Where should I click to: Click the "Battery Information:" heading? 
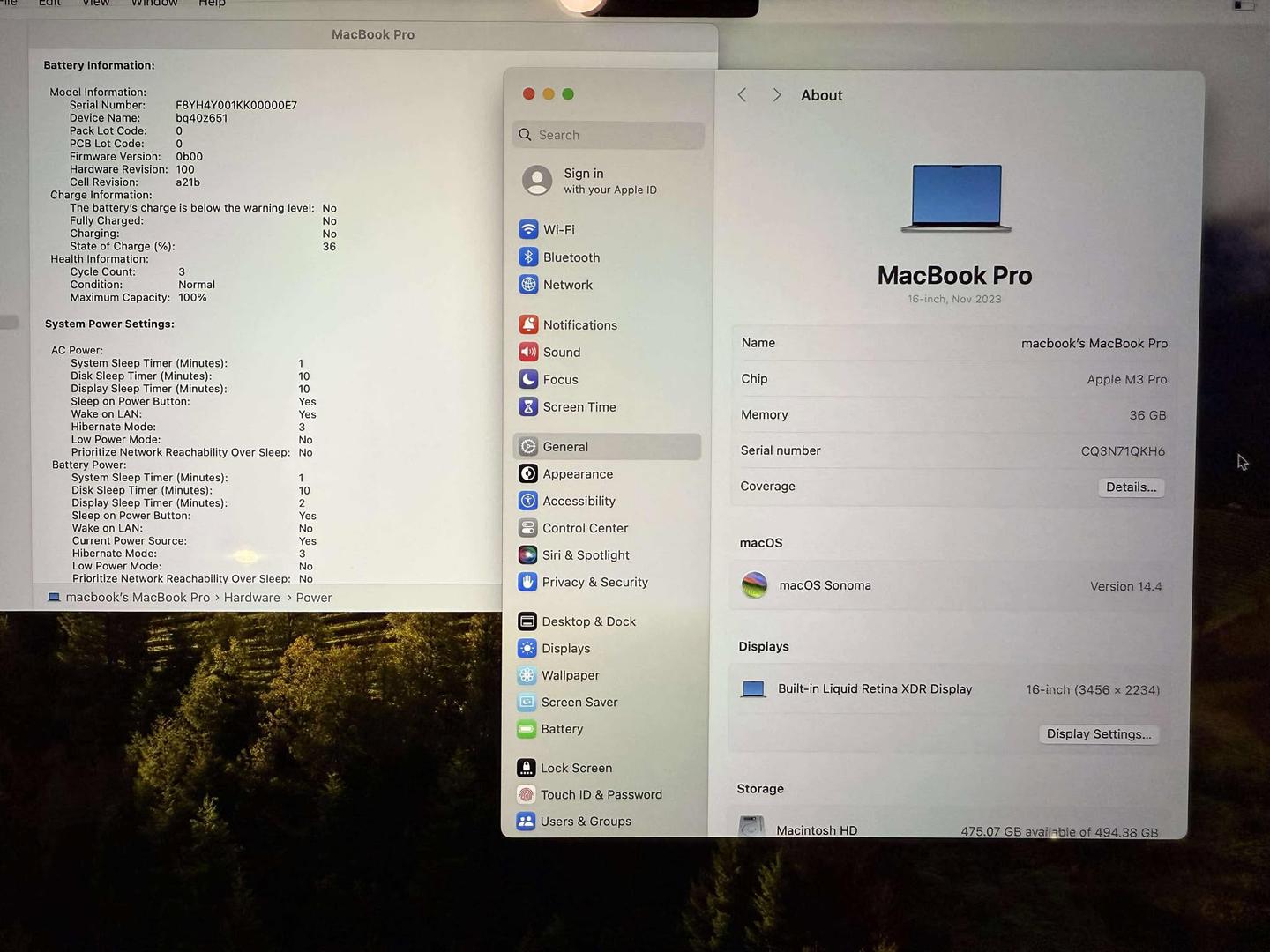(x=99, y=65)
